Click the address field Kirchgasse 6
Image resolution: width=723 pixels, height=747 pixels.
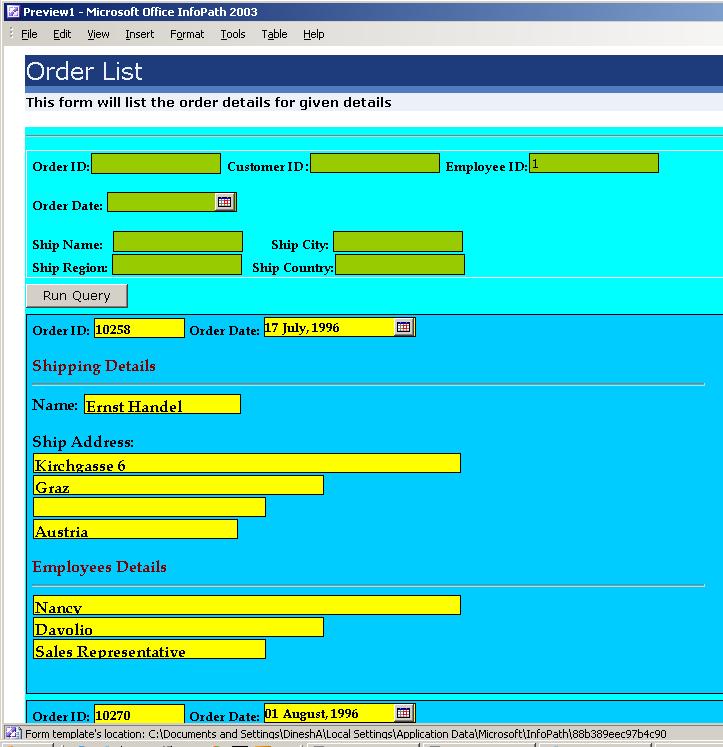[x=247, y=463]
